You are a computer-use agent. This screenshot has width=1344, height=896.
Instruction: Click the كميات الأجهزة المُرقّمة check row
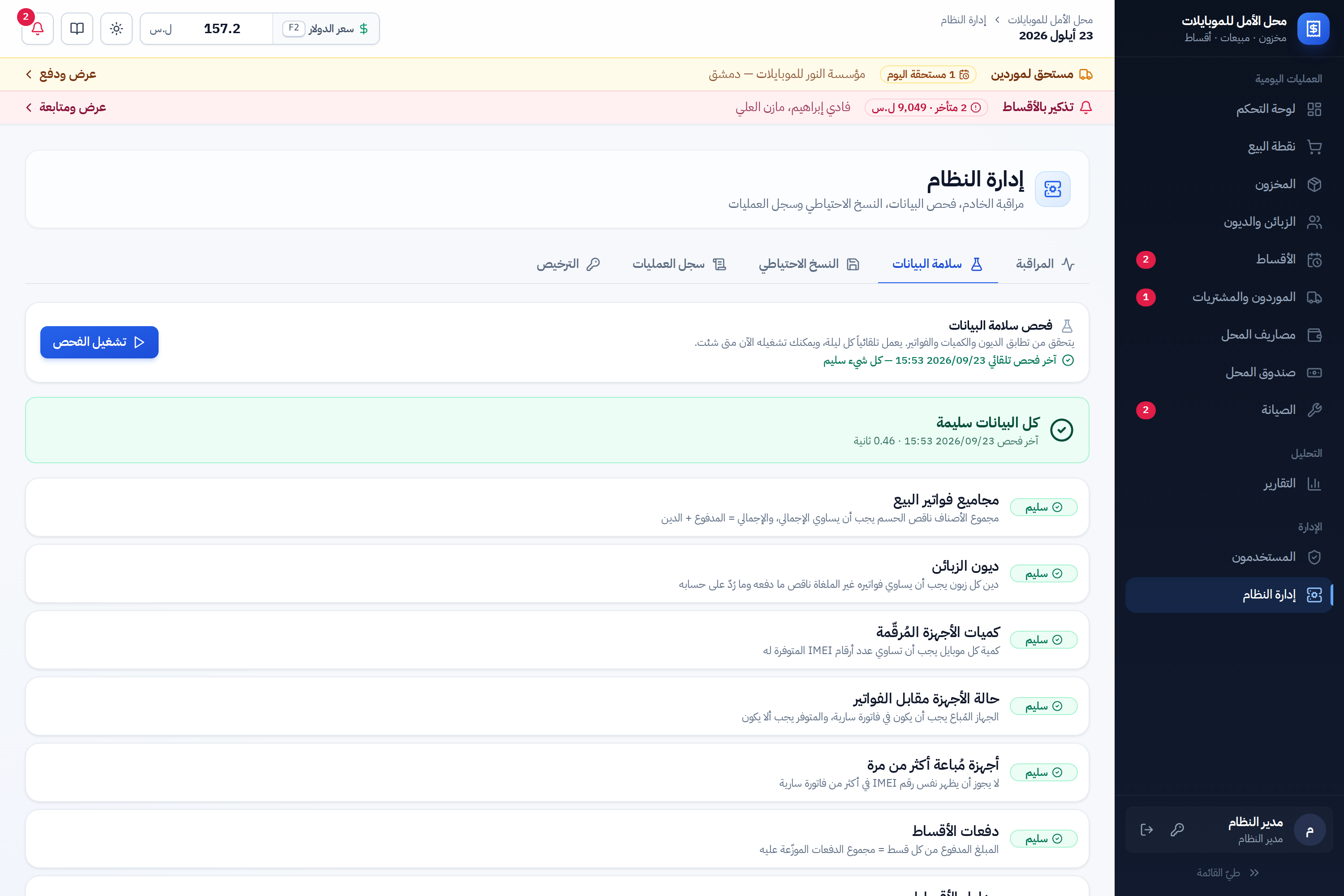(x=557, y=640)
